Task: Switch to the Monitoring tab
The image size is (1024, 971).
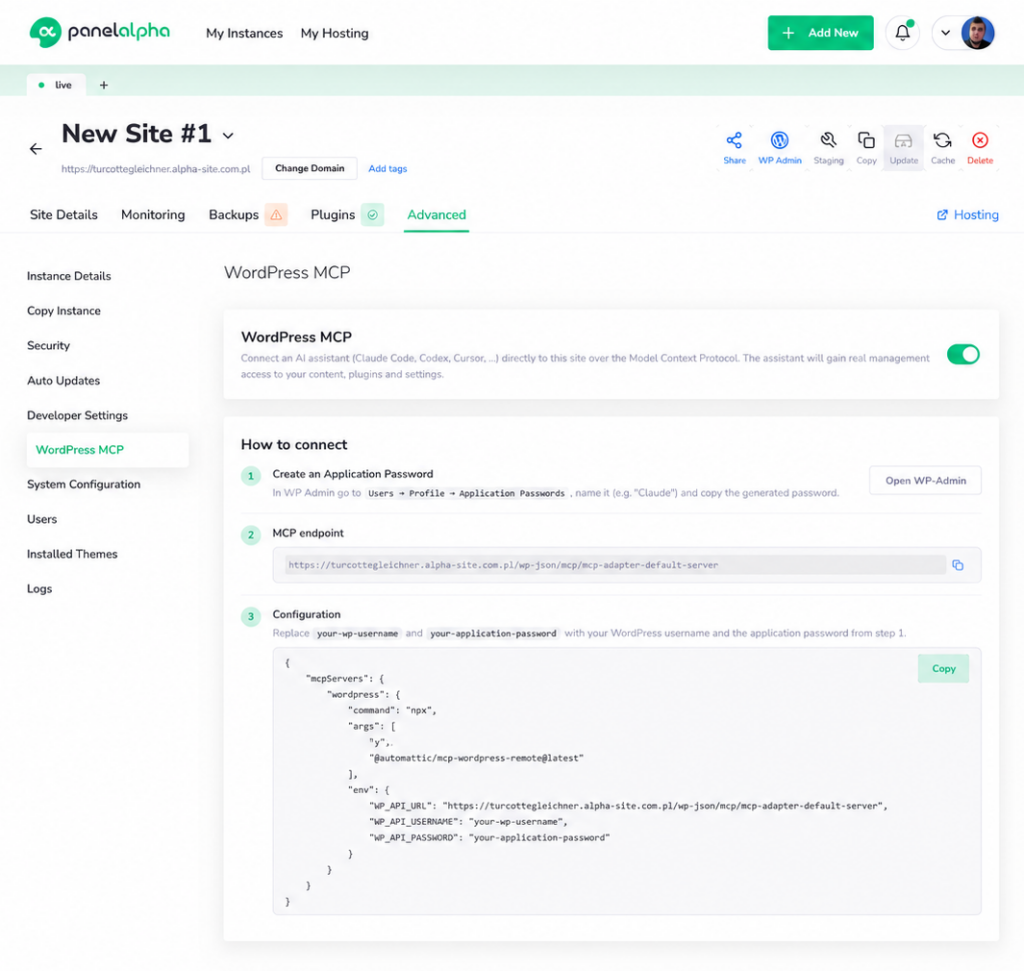Action: point(153,215)
